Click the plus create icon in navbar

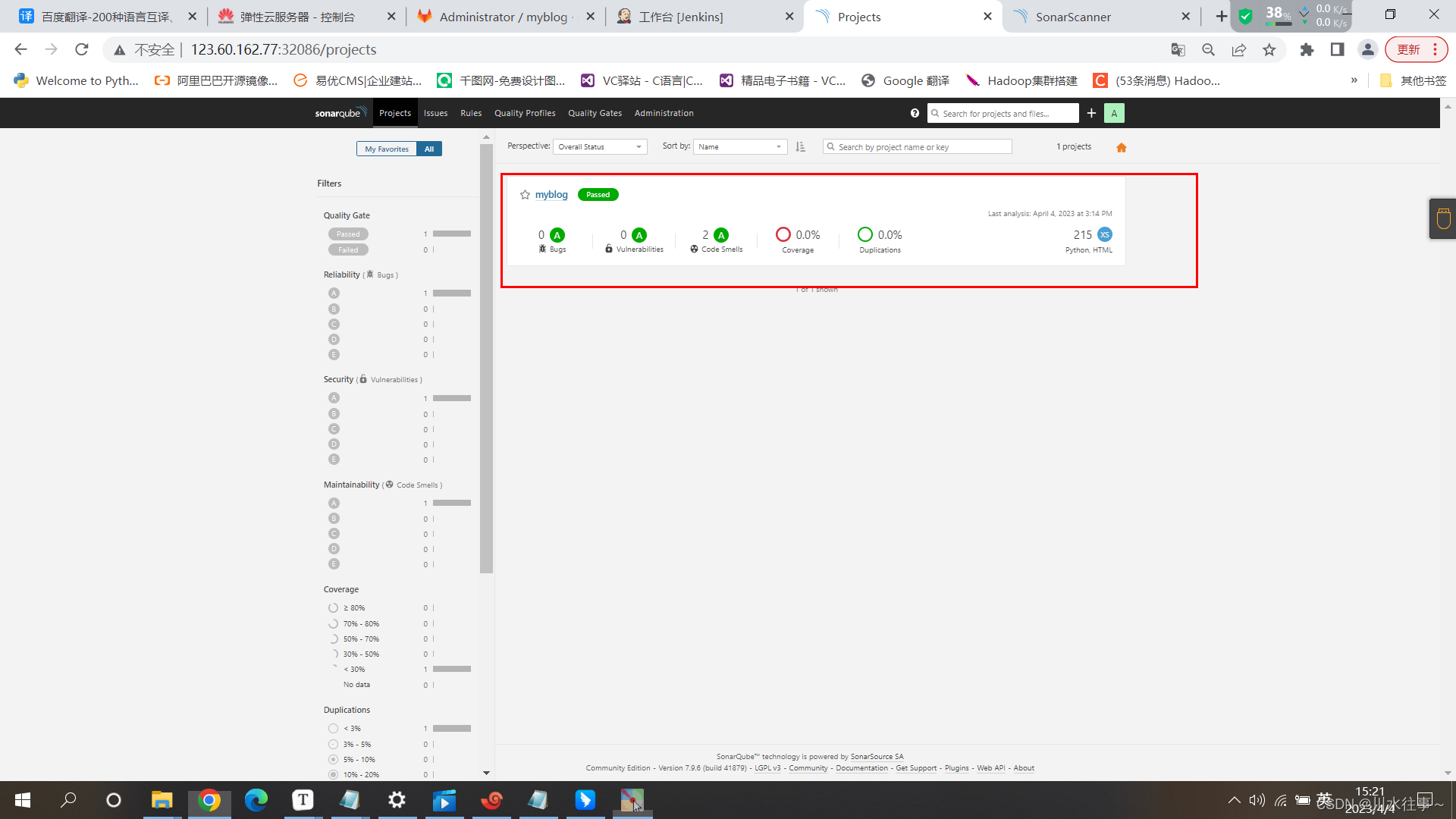[1091, 113]
